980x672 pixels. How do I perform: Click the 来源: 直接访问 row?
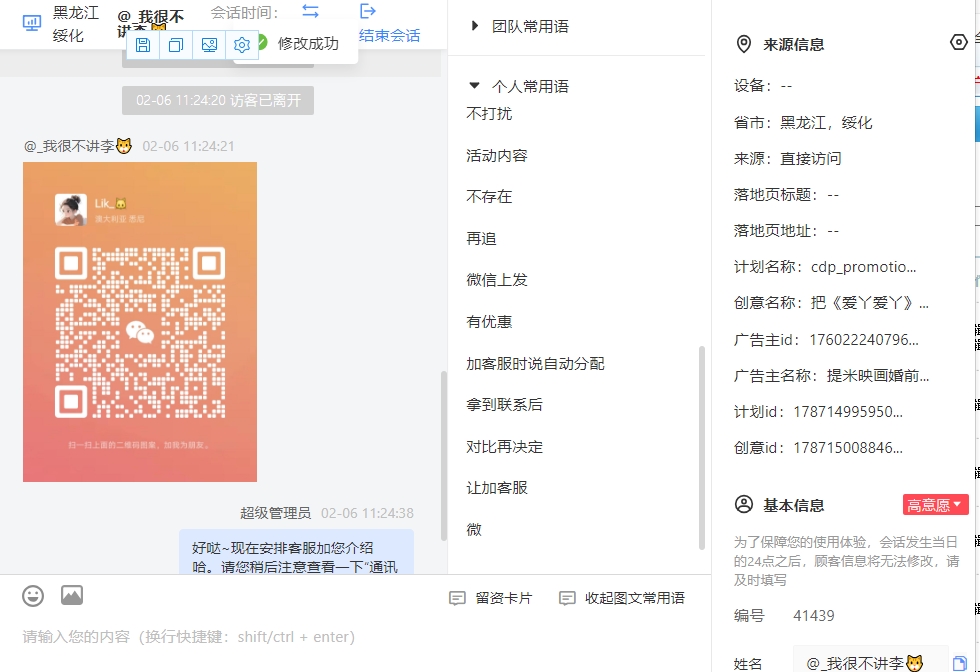788,159
